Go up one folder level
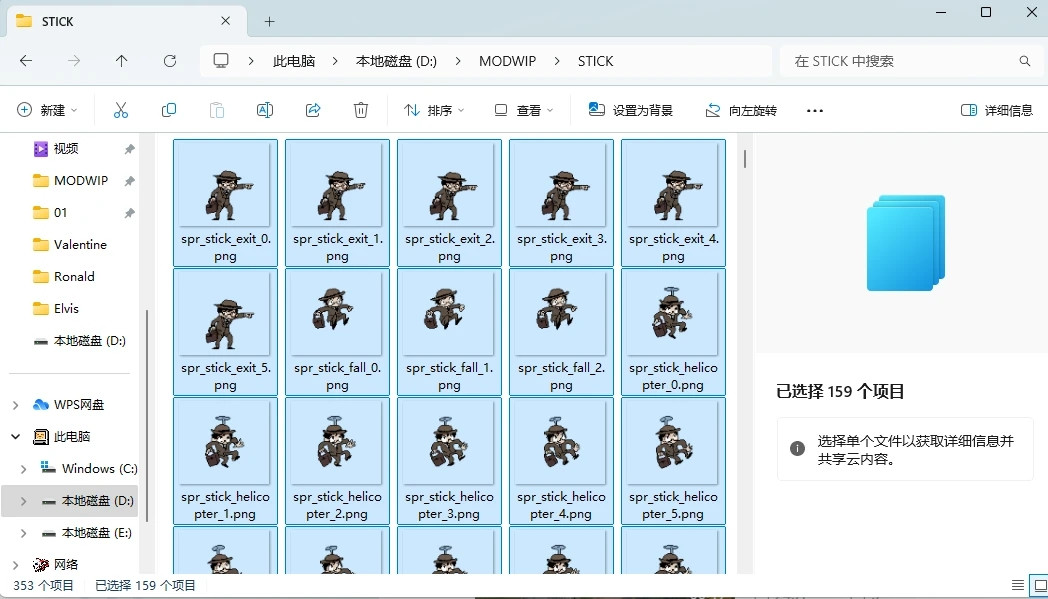The width and height of the screenshot is (1048, 599). [122, 61]
